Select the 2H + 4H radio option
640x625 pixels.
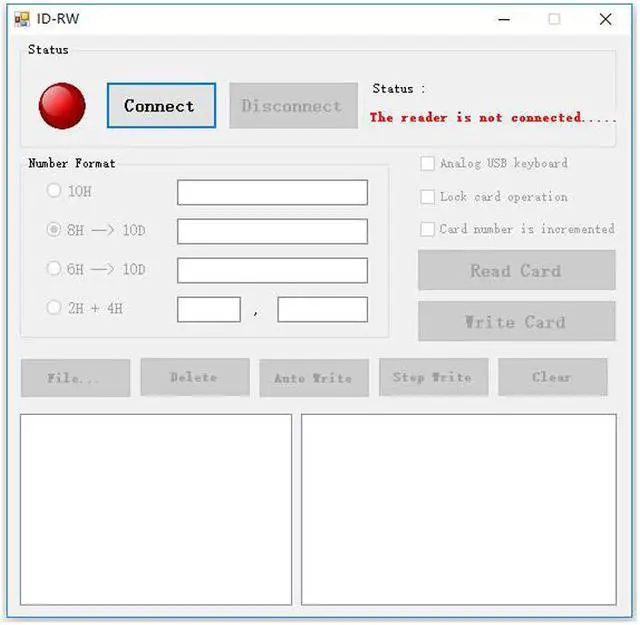53,307
